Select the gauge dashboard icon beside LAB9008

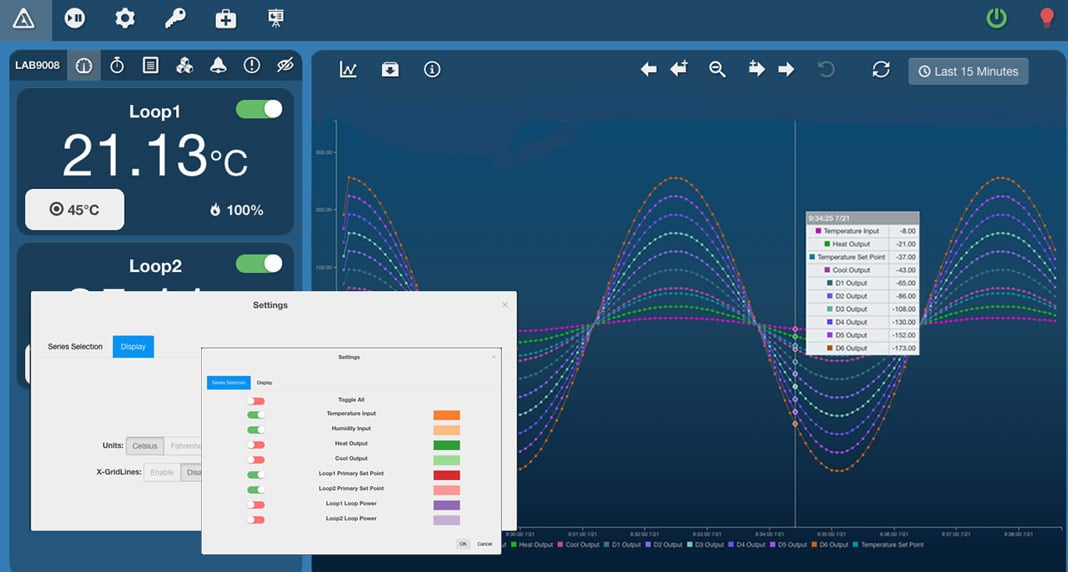pyautogui.click(x=84, y=65)
